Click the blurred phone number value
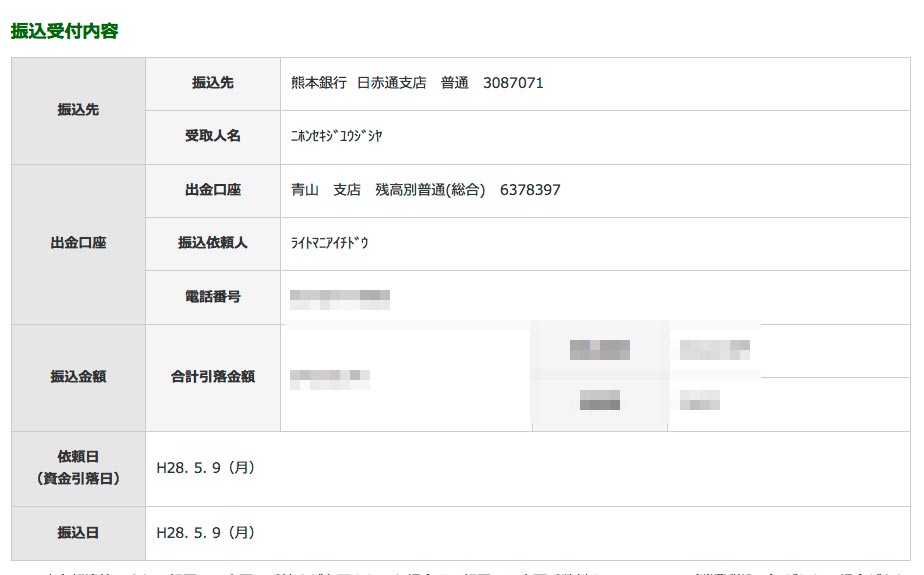 click(x=339, y=297)
